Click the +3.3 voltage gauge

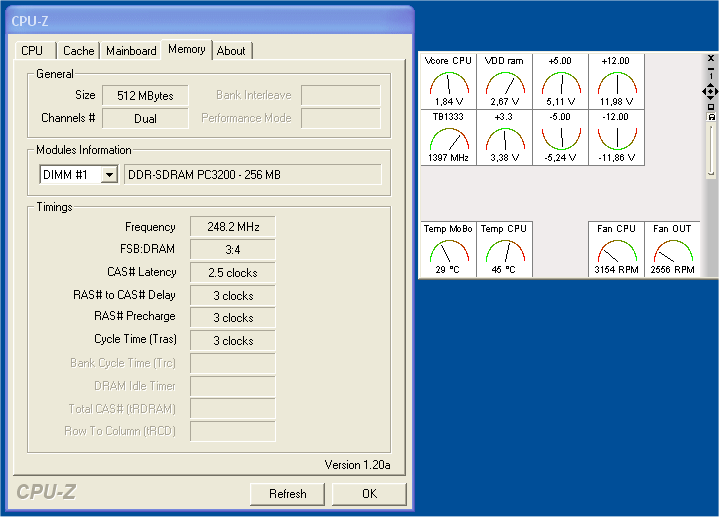pyautogui.click(x=504, y=137)
